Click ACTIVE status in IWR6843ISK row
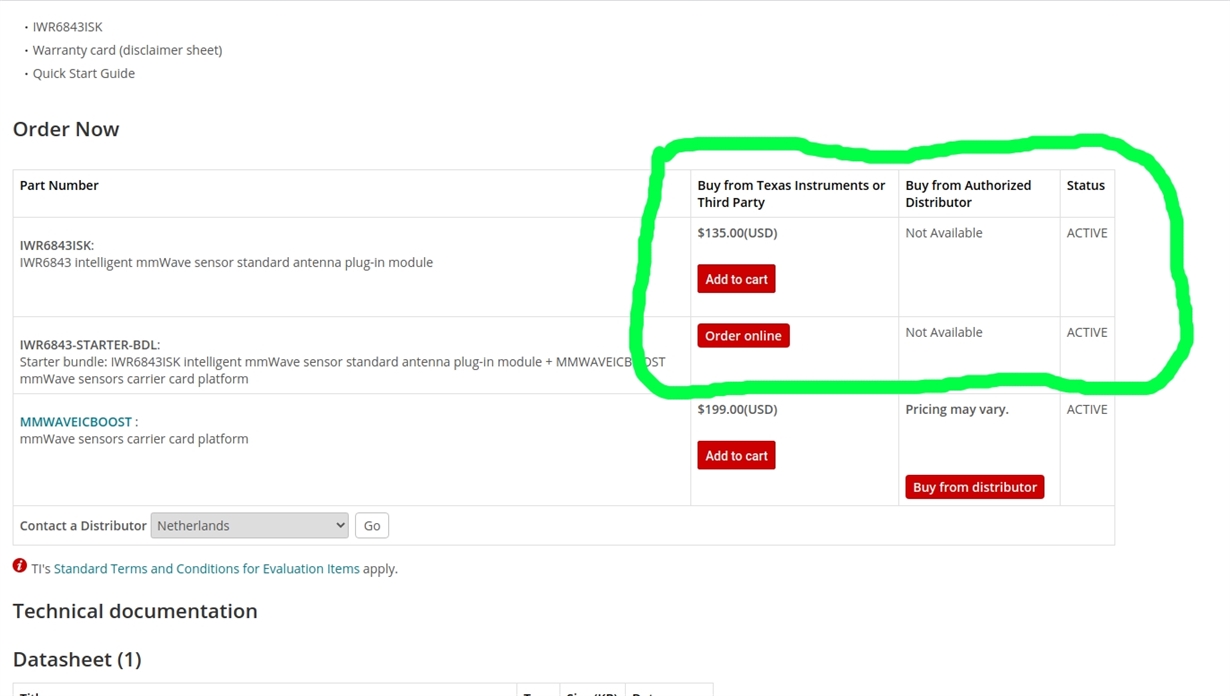Image resolution: width=1230 pixels, height=696 pixels. 1087,233
